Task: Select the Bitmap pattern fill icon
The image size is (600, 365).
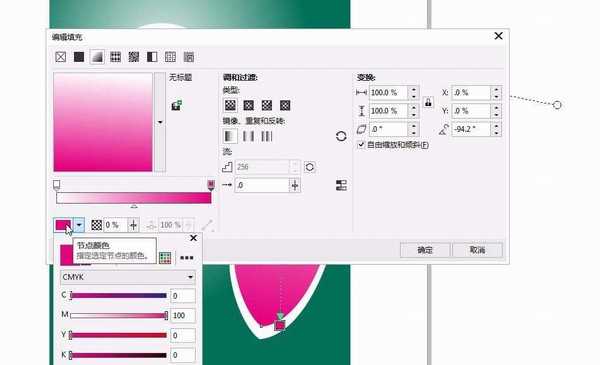Action: pos(134,57)
